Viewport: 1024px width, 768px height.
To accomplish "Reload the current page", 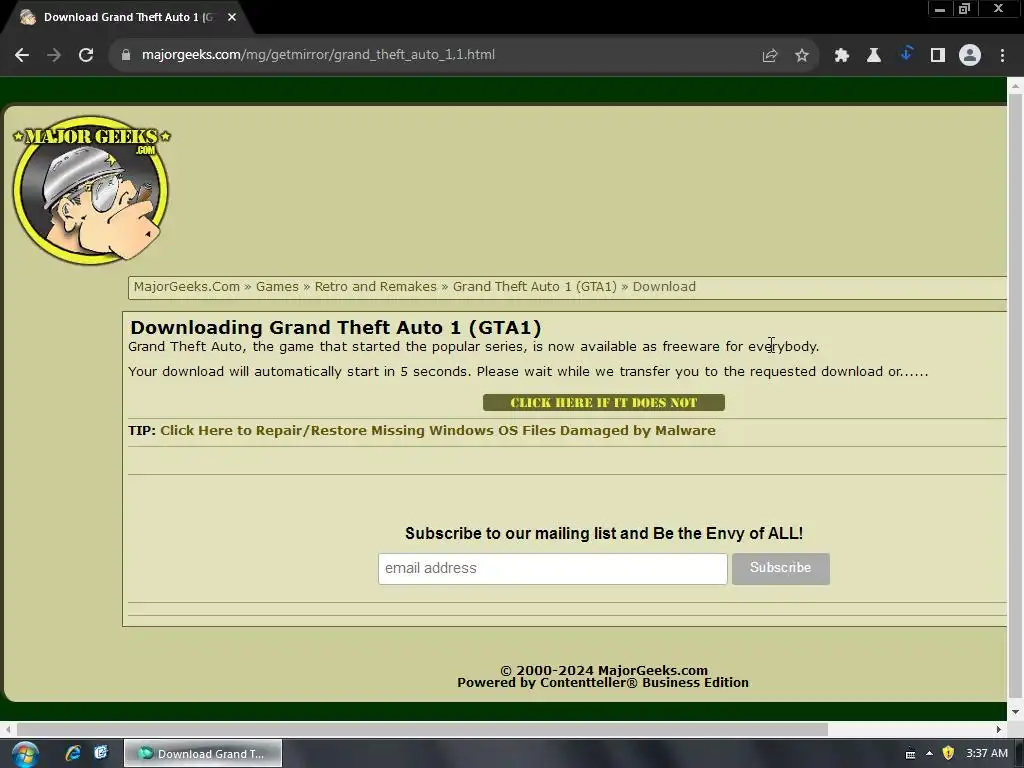I will coord(86,55).
